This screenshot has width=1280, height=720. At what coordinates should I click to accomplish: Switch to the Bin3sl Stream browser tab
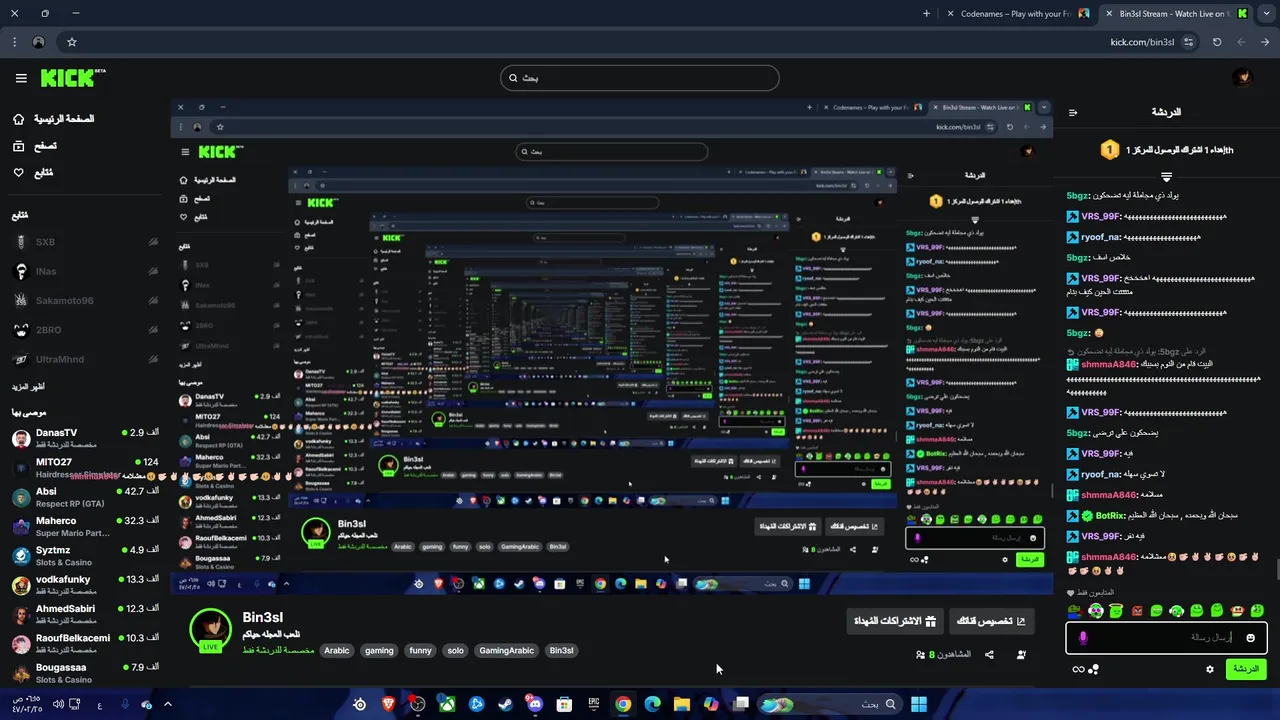click(x=1176, y=13)
